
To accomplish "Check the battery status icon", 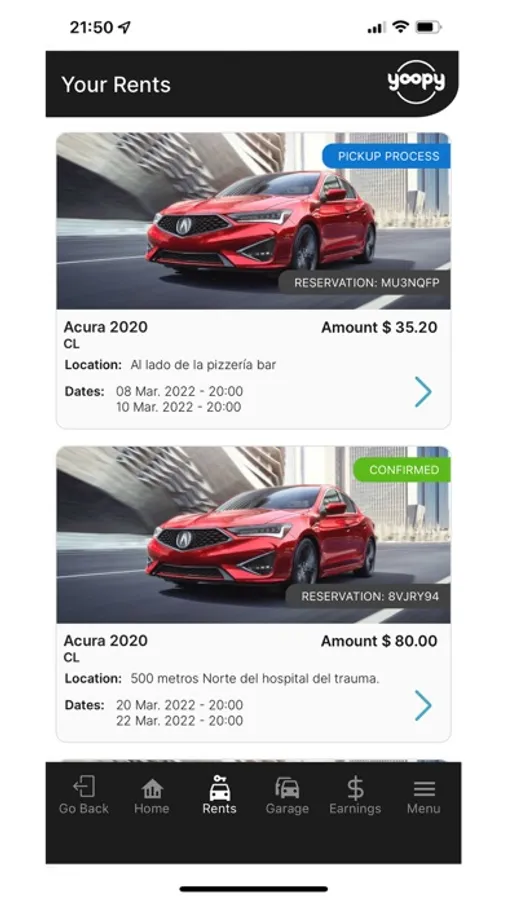I will (428, 27).
